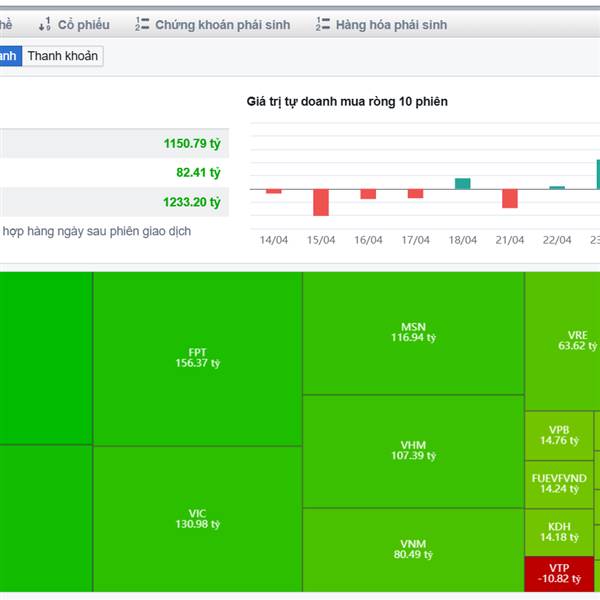Screen dimensions: 600x600
Task: Click the list icon beside Hàng hóa phái sinh
Action: click(323, 24)
